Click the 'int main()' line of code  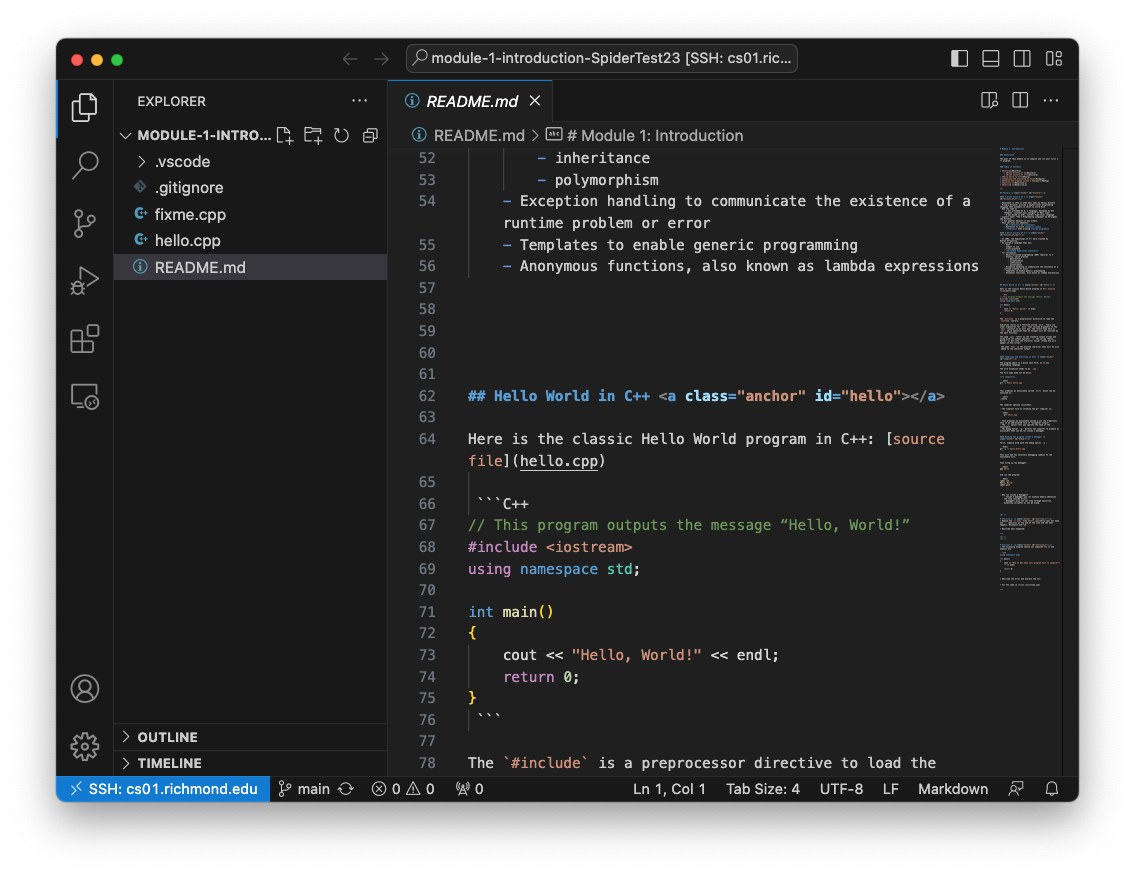click(x=510, y=612)
